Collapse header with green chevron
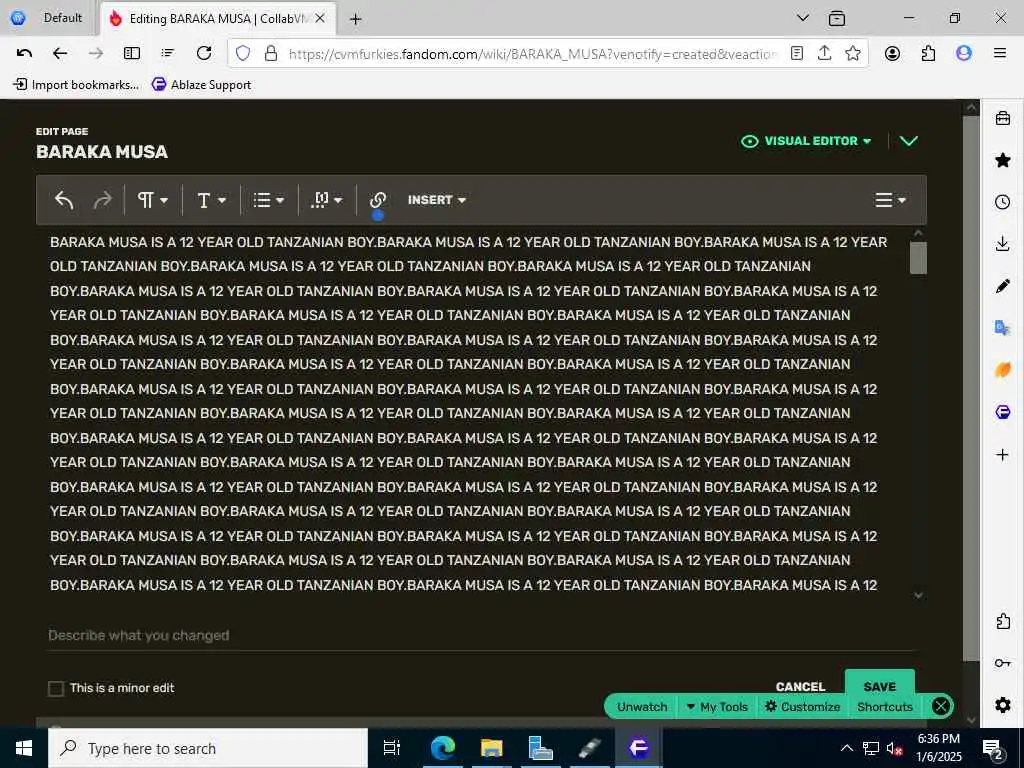Screen dimensions: 1024x768 (x=909, y=141)
